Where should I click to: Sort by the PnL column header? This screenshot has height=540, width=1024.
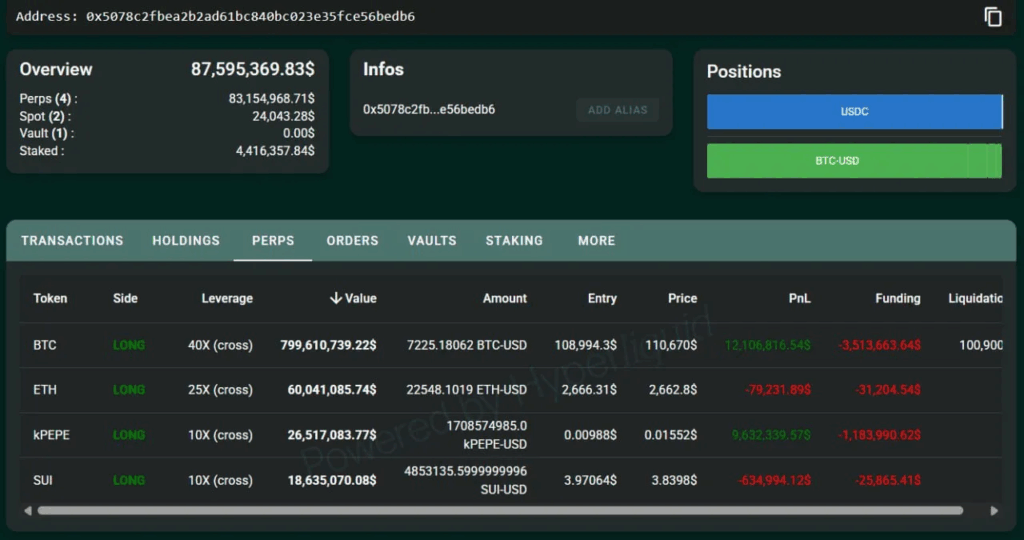799,298
